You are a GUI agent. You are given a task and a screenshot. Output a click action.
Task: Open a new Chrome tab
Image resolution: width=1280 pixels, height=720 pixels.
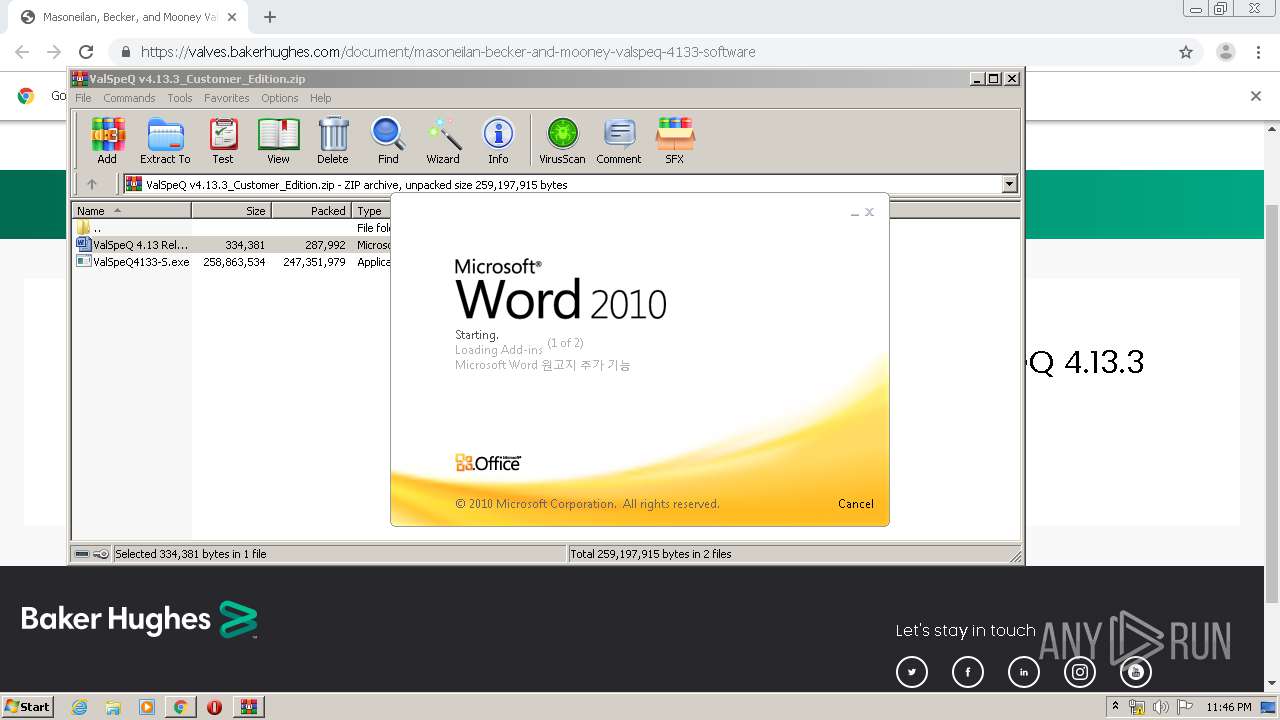270,17
